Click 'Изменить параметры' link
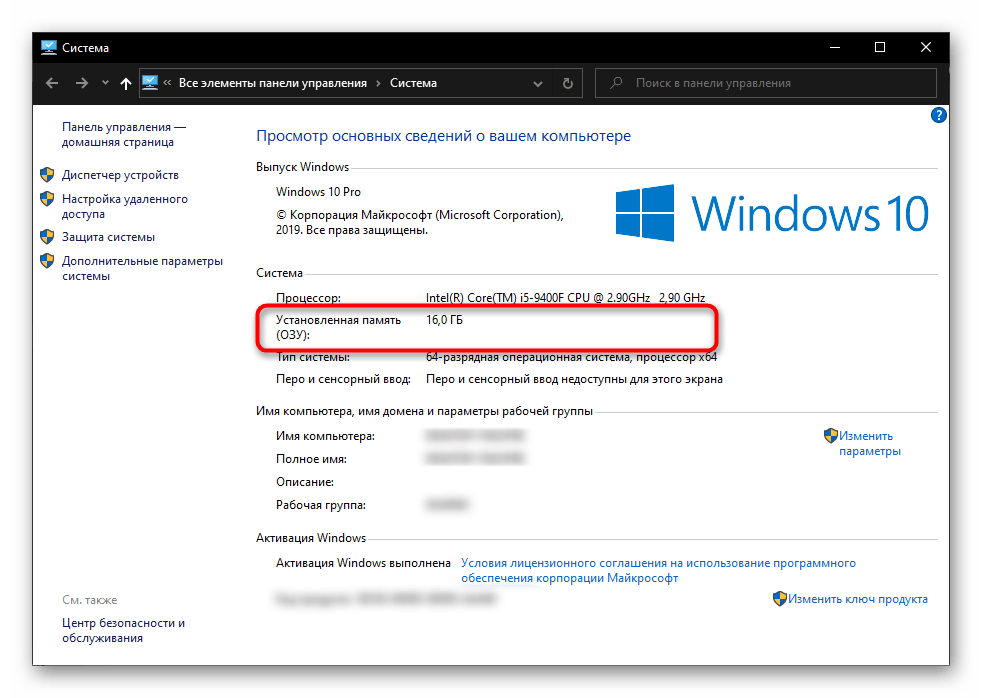Image resolution: width=982 pixels, height=698 pixels. [867, 443]
